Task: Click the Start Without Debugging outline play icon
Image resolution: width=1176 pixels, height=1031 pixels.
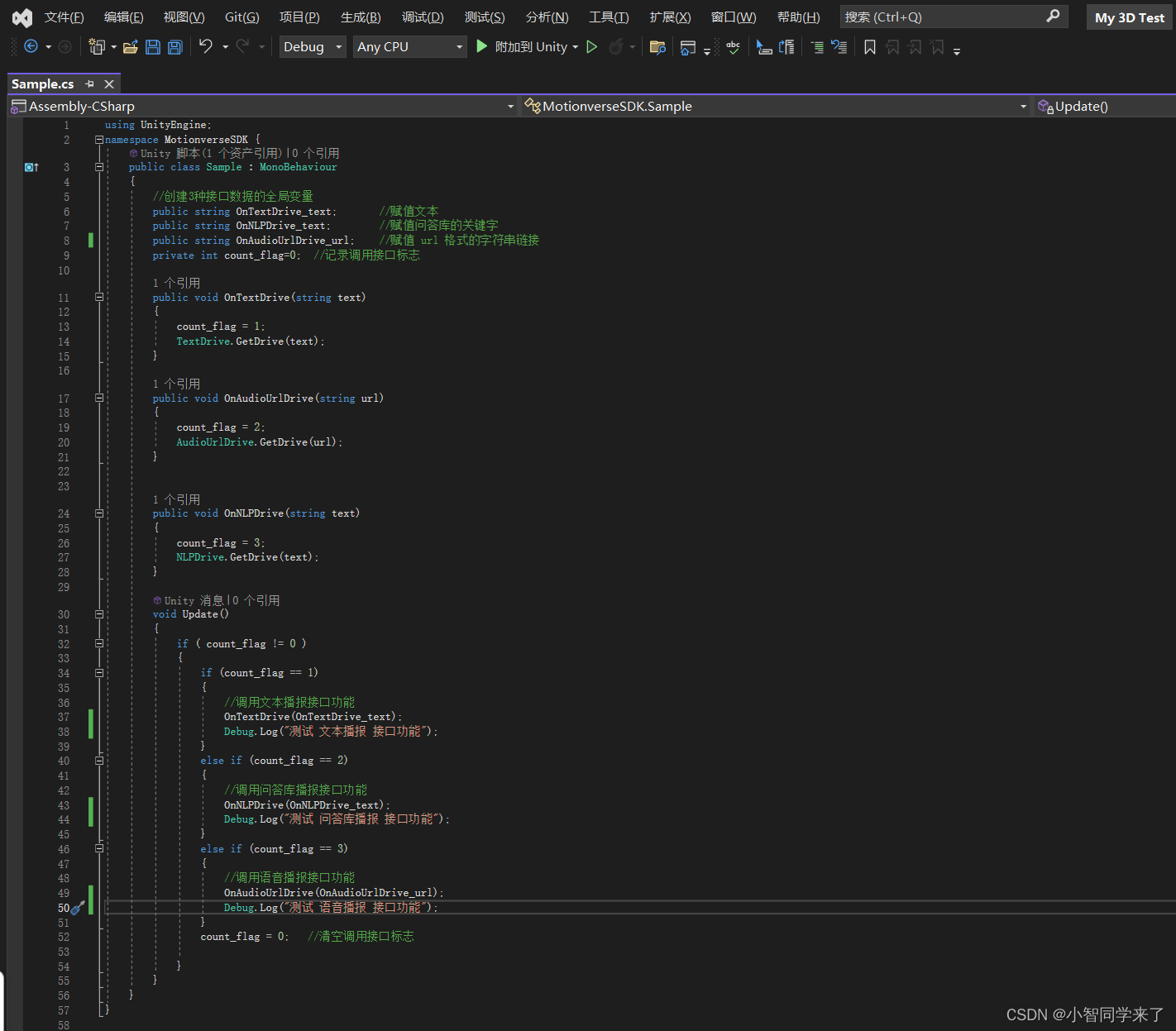Action: point(592,47)
